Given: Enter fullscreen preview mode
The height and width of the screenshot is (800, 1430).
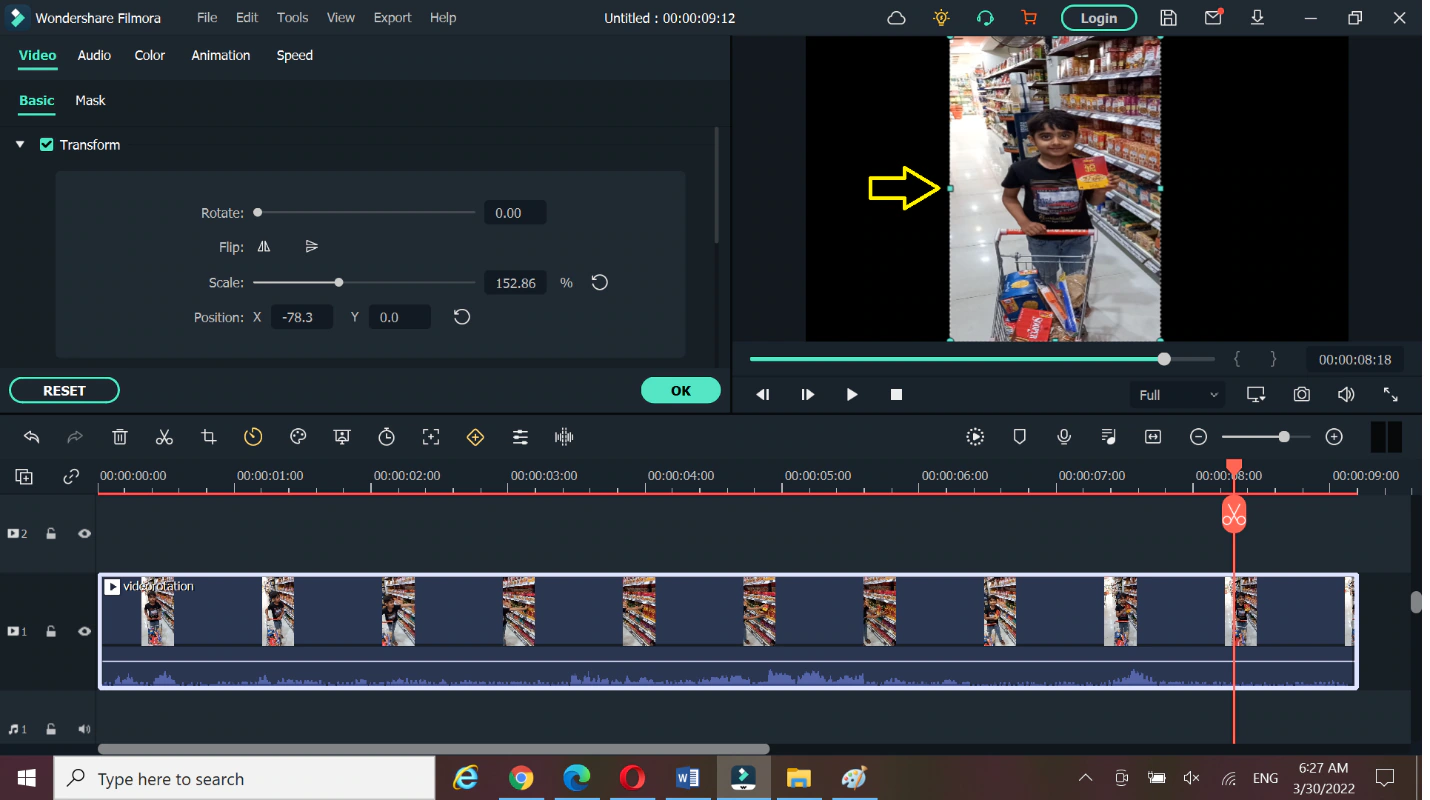Looking at the screenshot, I should coord(1390,395).
